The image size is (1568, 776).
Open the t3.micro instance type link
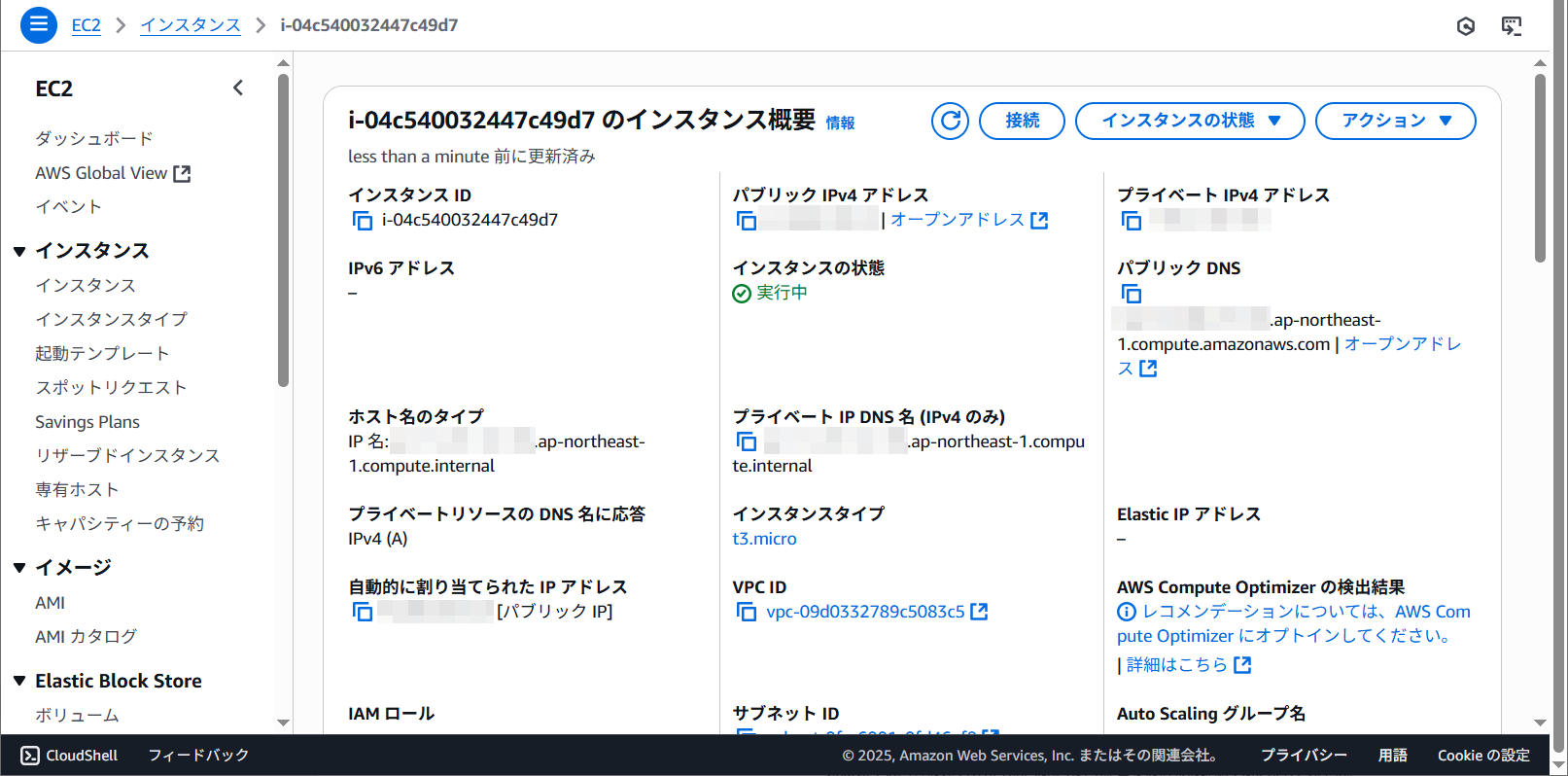coord(764,539)
